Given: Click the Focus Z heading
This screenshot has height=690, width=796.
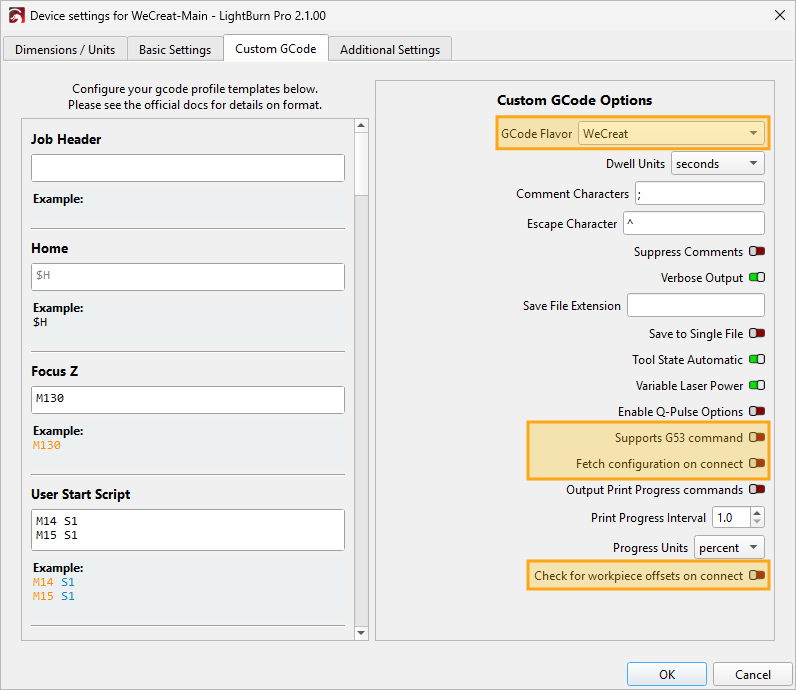Looking at the screenshot, I should 54,371.
